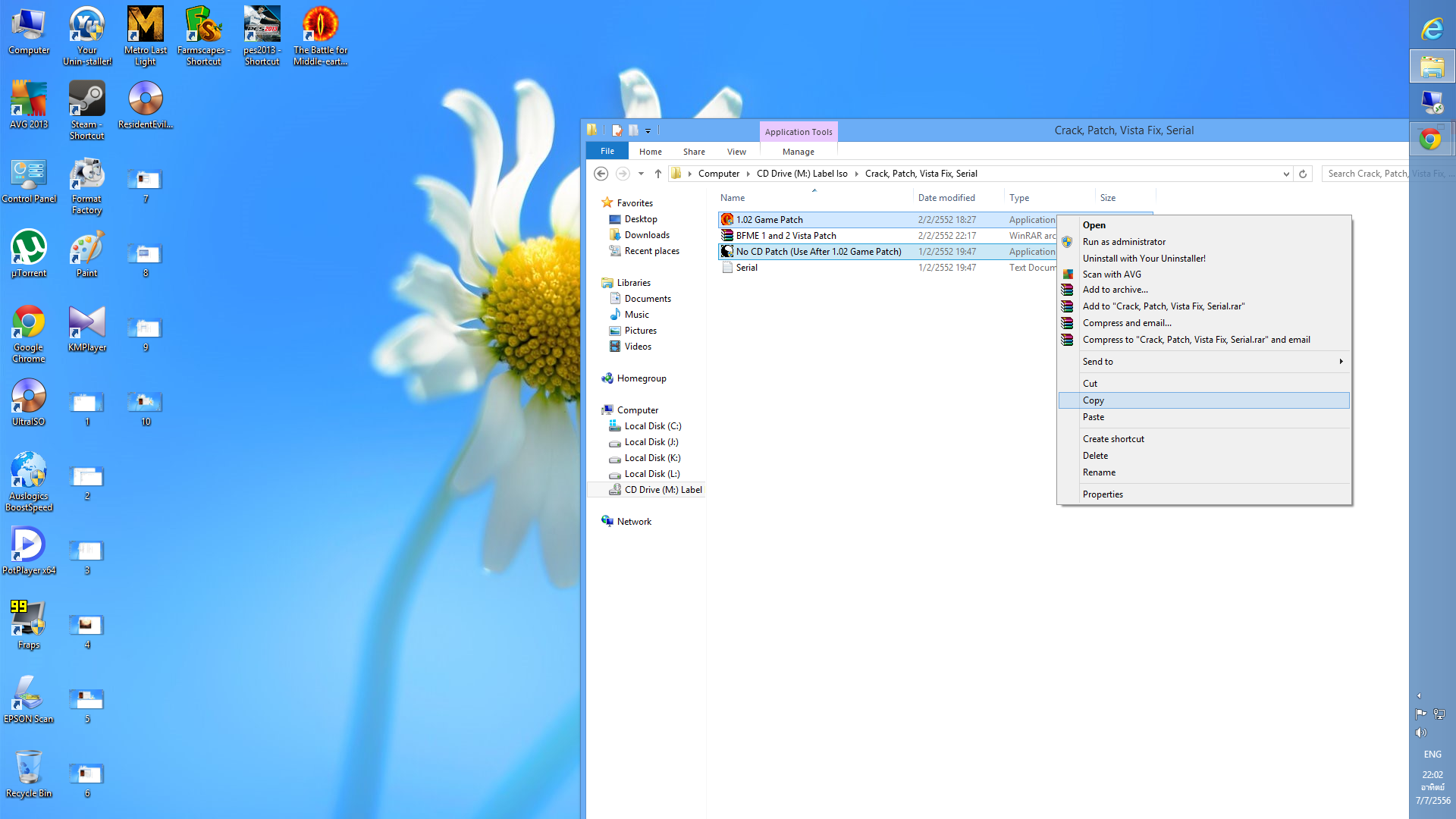Viewport: 1456px width, 819px height.
Task: Open the recent locations dropdown arrow
Action: tap(641, 174)
